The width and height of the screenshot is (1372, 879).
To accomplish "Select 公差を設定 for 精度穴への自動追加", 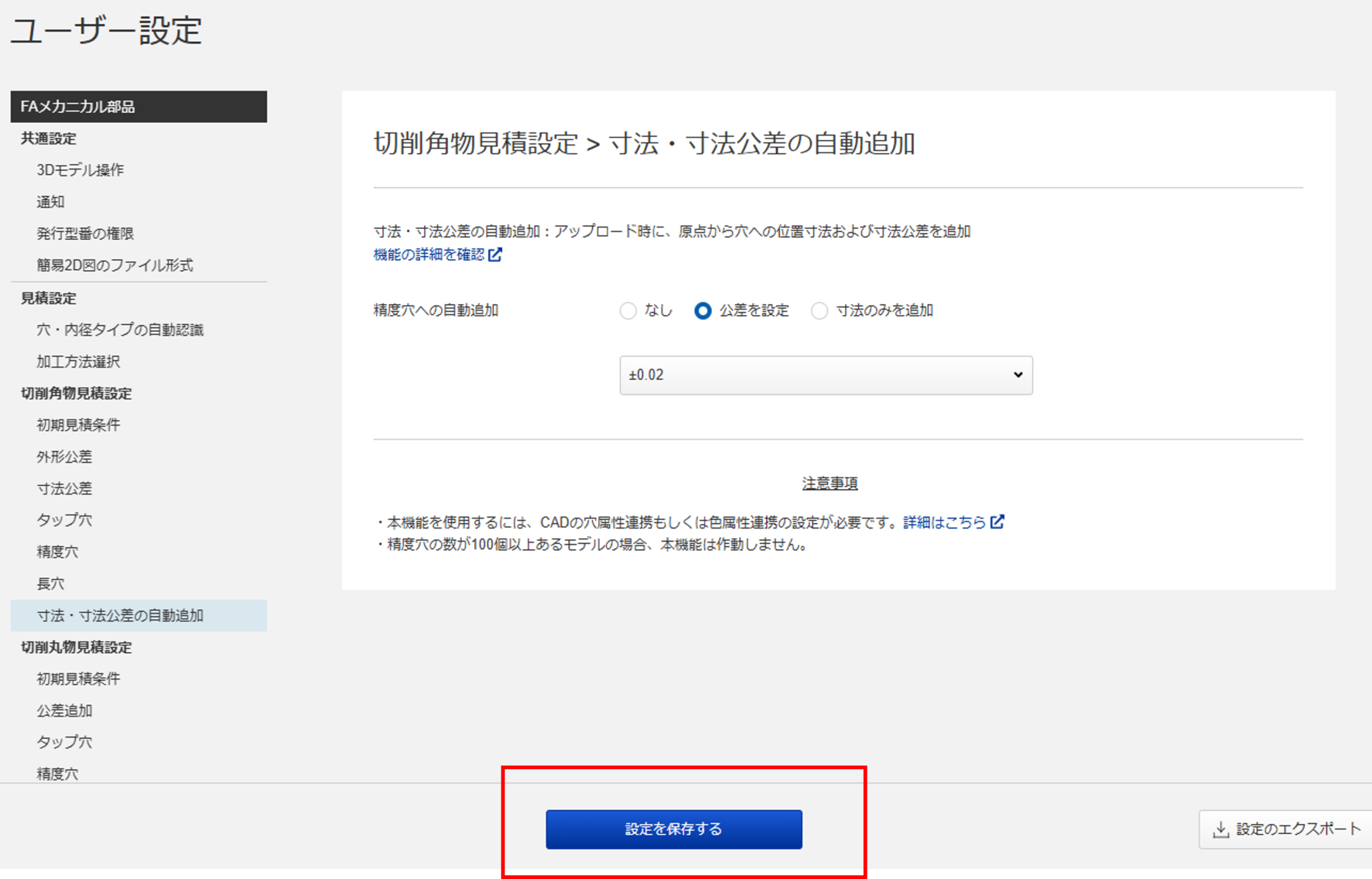I will pyautogui.click(x=703, y=311).
